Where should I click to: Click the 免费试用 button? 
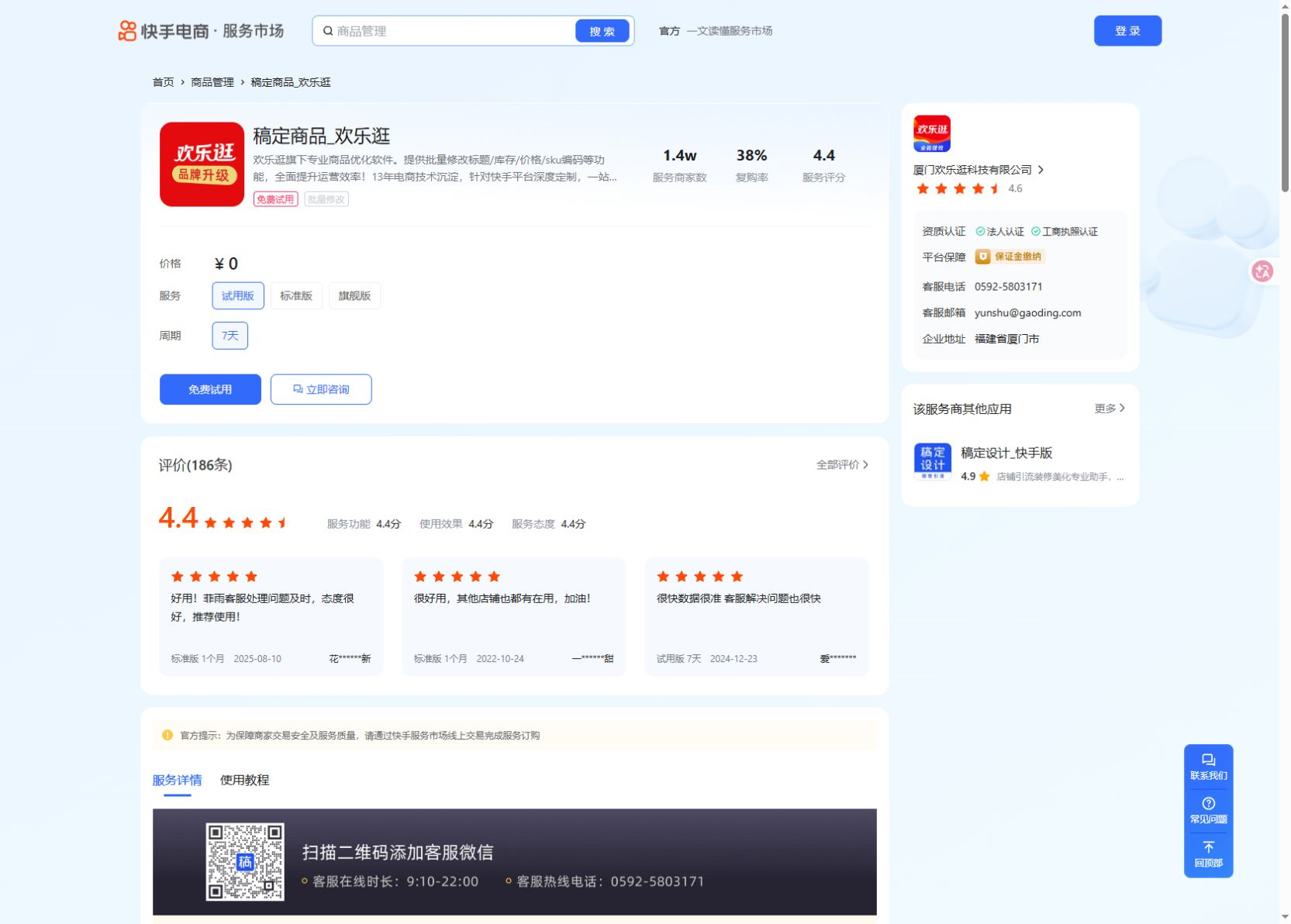210,390
